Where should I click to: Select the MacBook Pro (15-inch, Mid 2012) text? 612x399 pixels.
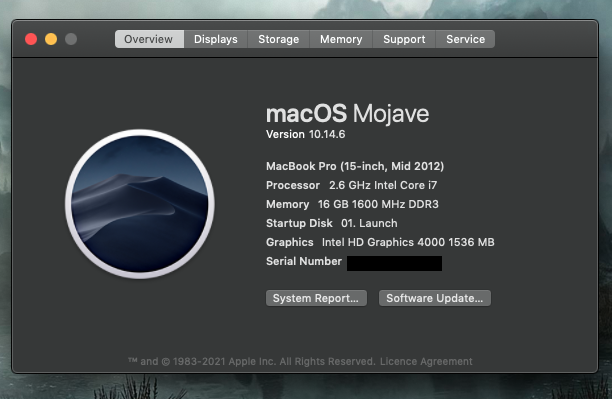[355, 166]
